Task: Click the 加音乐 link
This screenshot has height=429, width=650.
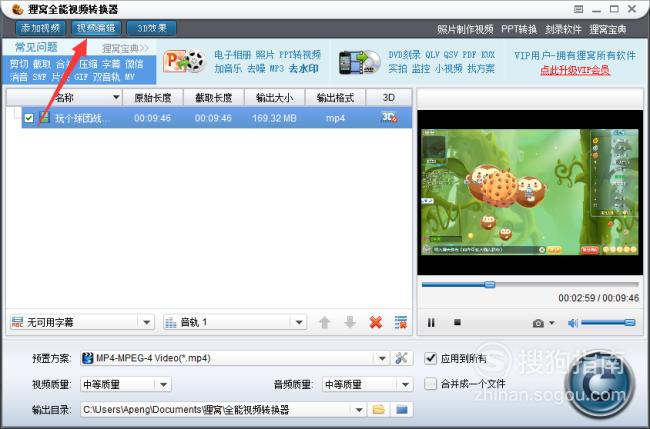Action: (x=228, y=68)
